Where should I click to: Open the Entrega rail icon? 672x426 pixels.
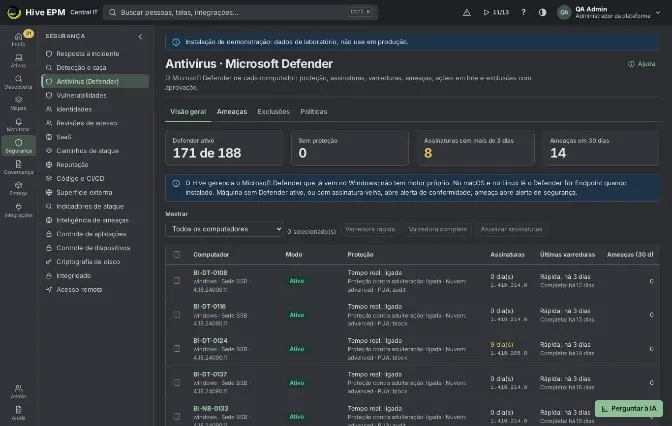18,189
